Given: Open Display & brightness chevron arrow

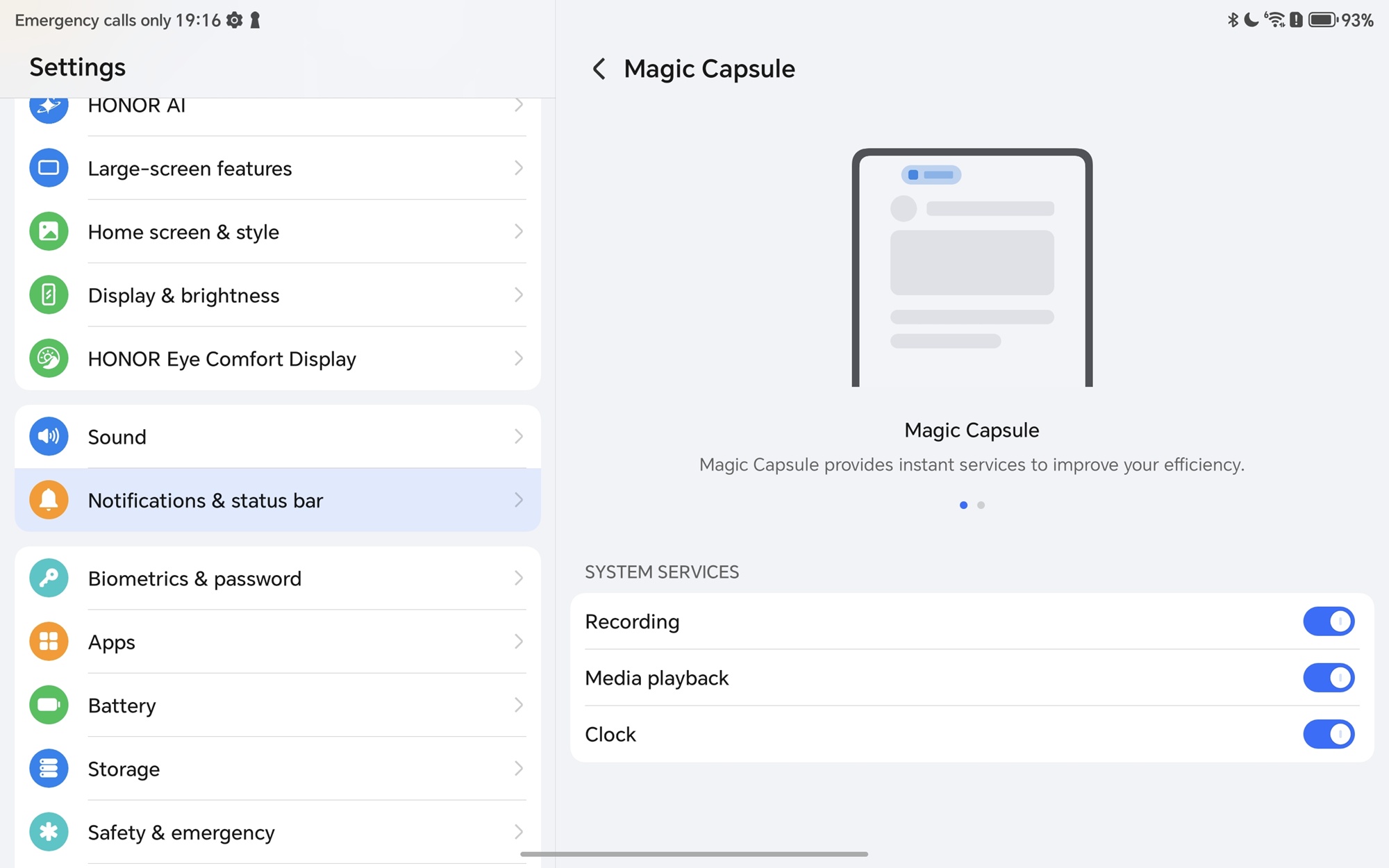Looking at the screenshot, I should [x=518, y=295].
